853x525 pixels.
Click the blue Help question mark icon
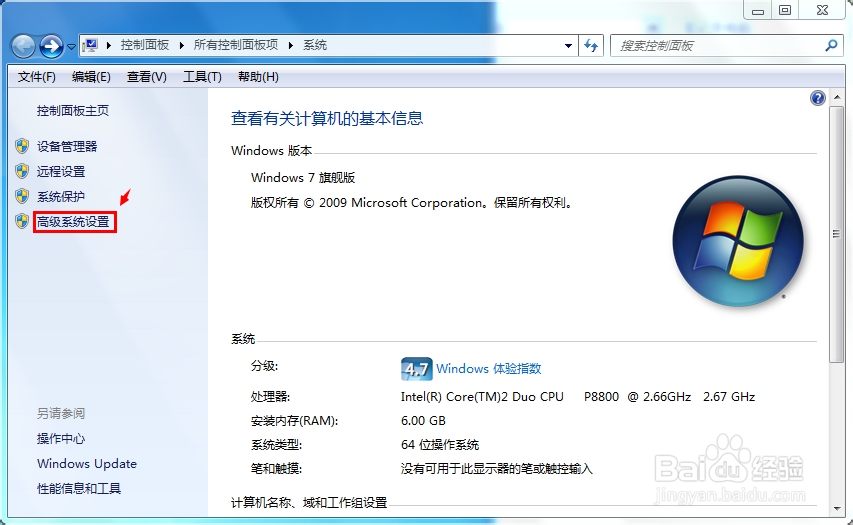pyautogui.click(x=818, y=98)
